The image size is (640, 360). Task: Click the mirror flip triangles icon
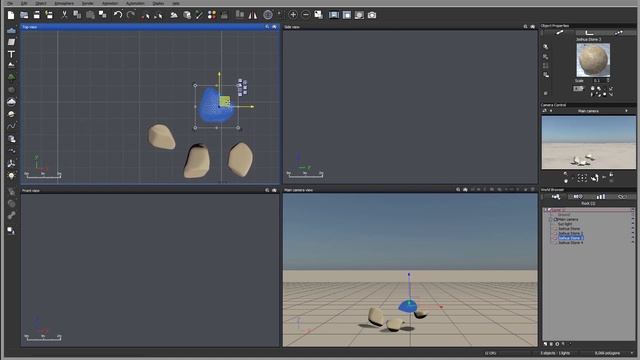point(253,15)
